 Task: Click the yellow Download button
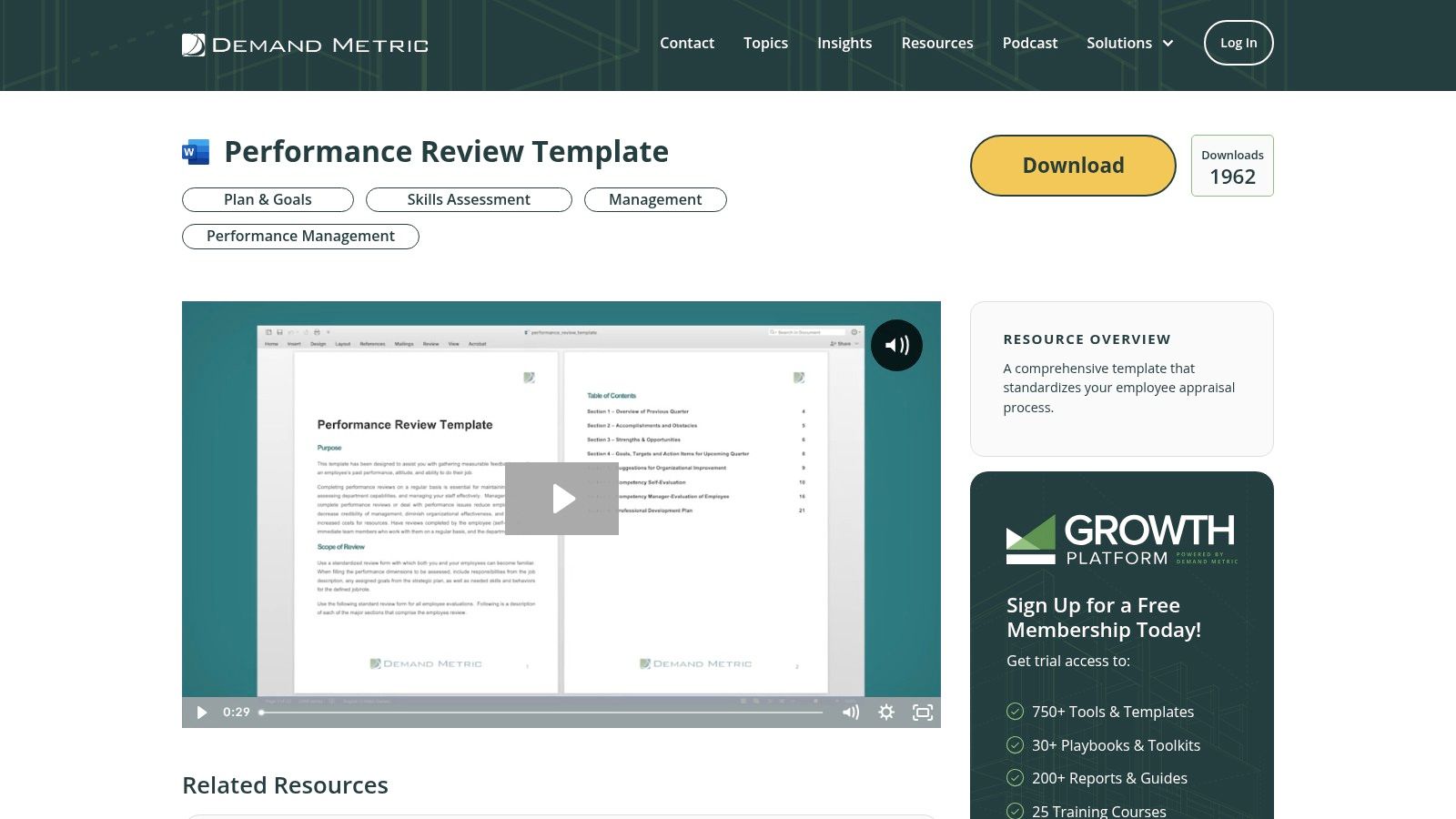pyautogui.click(x=1072, y=165)
